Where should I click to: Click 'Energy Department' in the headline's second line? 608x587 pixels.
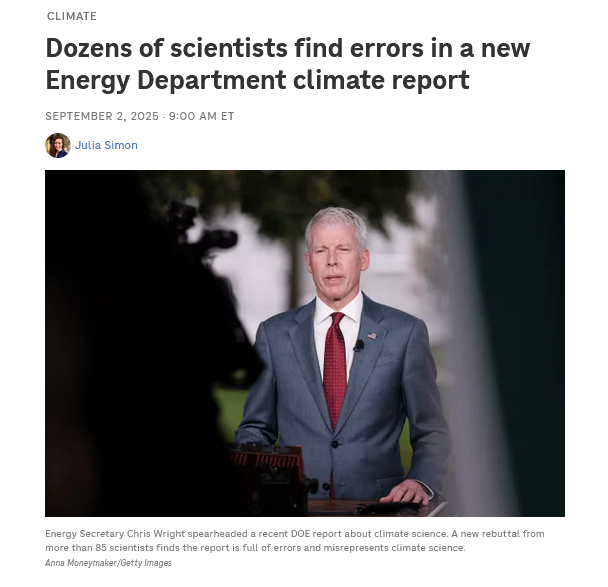click(166, 80)
